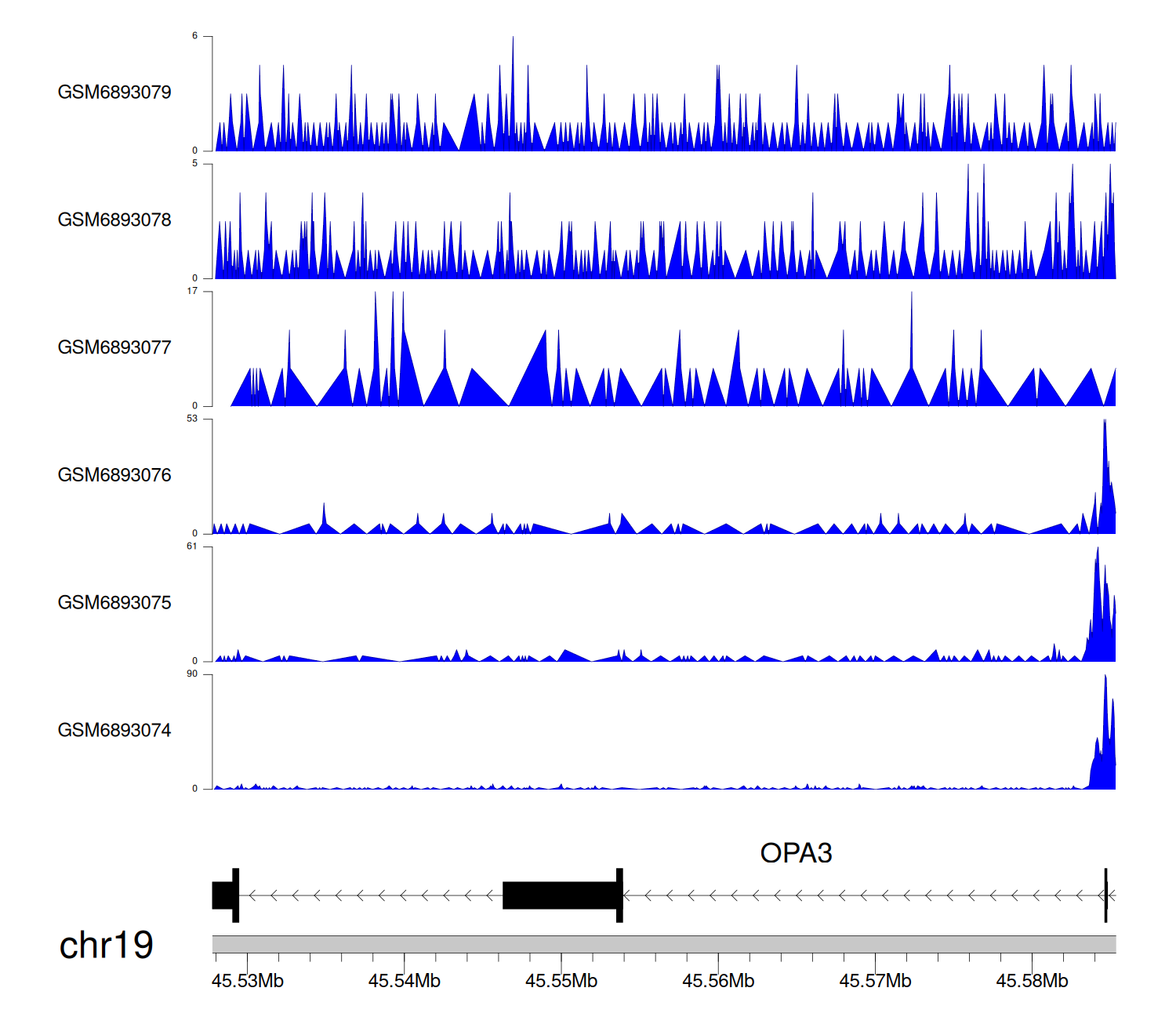This screenshot has width=1176, height=1035.
Task: Click the gray chromosome ideogram bar
Action: tap(663, 944)
